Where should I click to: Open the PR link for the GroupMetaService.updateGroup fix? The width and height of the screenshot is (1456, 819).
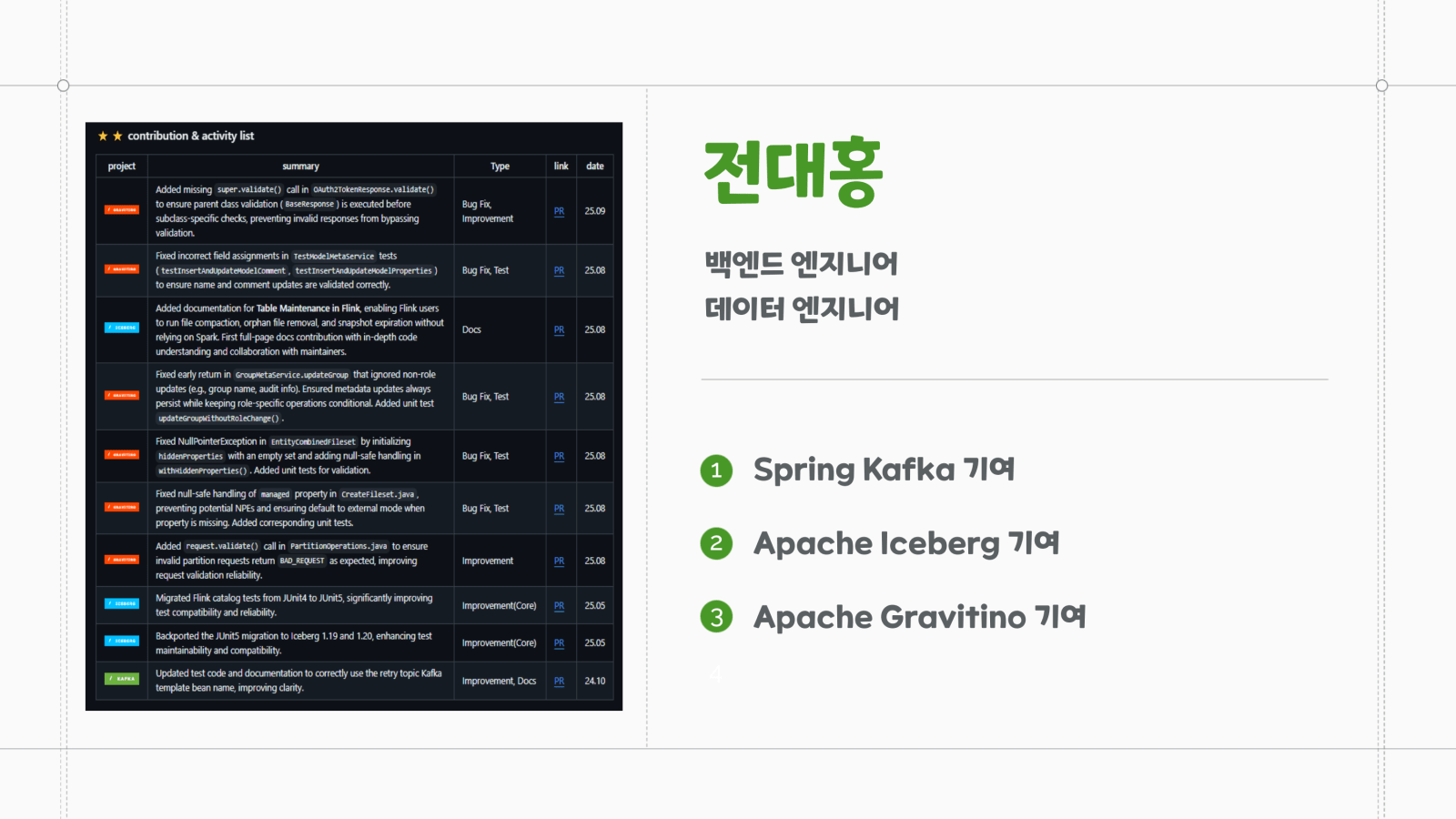tap(559, 397)
